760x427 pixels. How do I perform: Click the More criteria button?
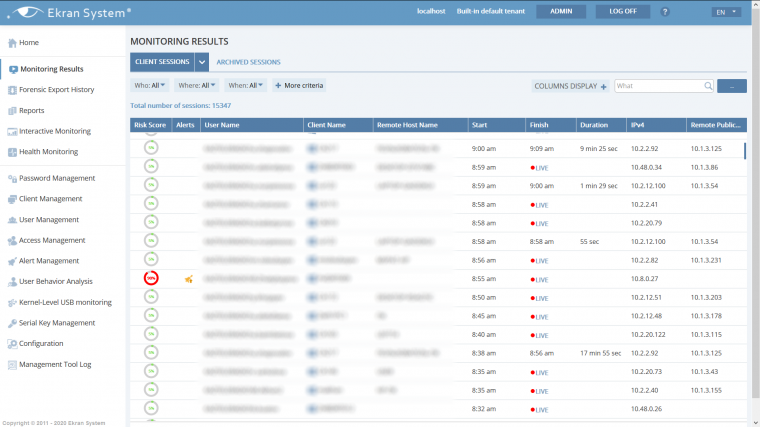point(299,86)
